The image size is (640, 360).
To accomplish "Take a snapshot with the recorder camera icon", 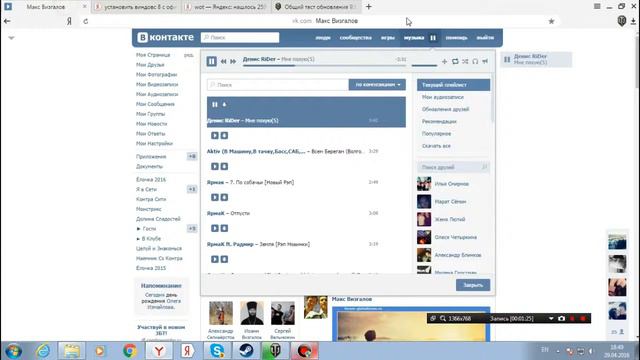I will point(562,318).
